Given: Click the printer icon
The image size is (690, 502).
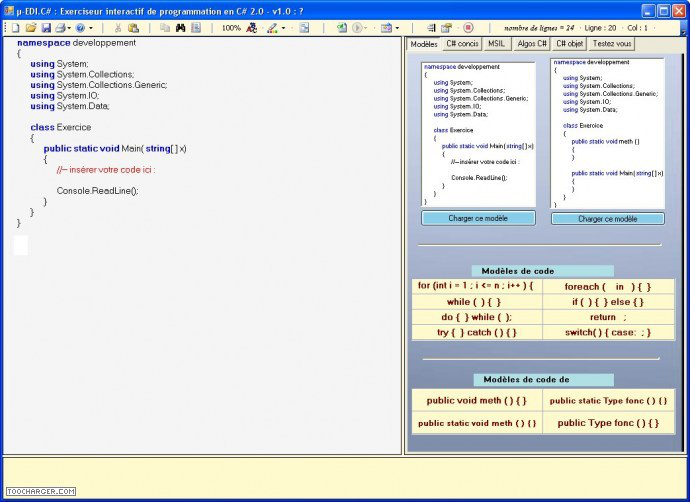Looking at the screenshot, I should [x=60, y=28].
